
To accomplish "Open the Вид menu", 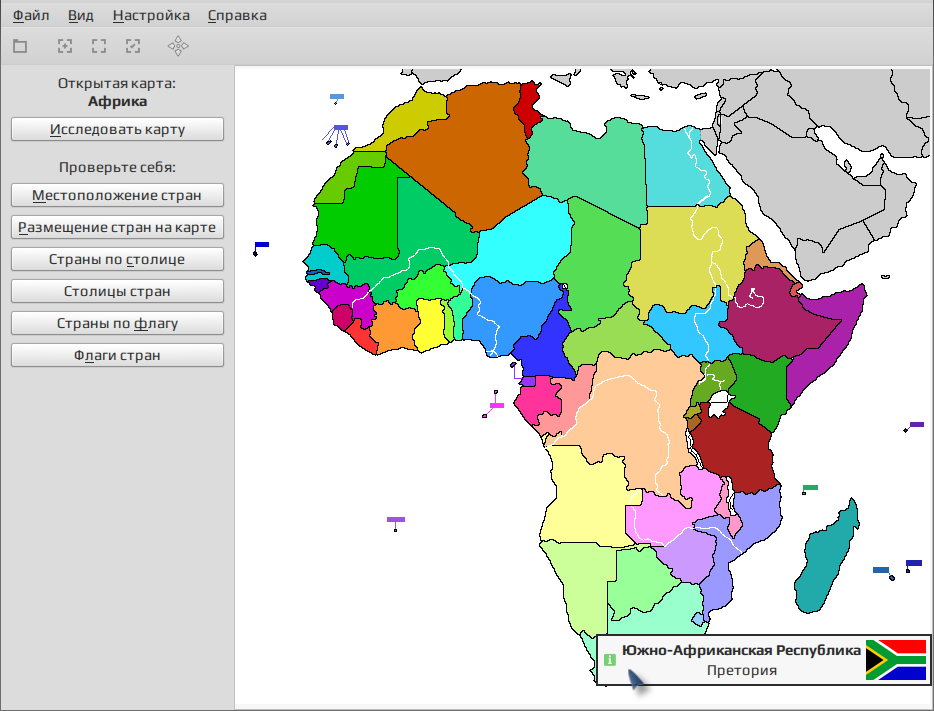I will tap(80, 15).
